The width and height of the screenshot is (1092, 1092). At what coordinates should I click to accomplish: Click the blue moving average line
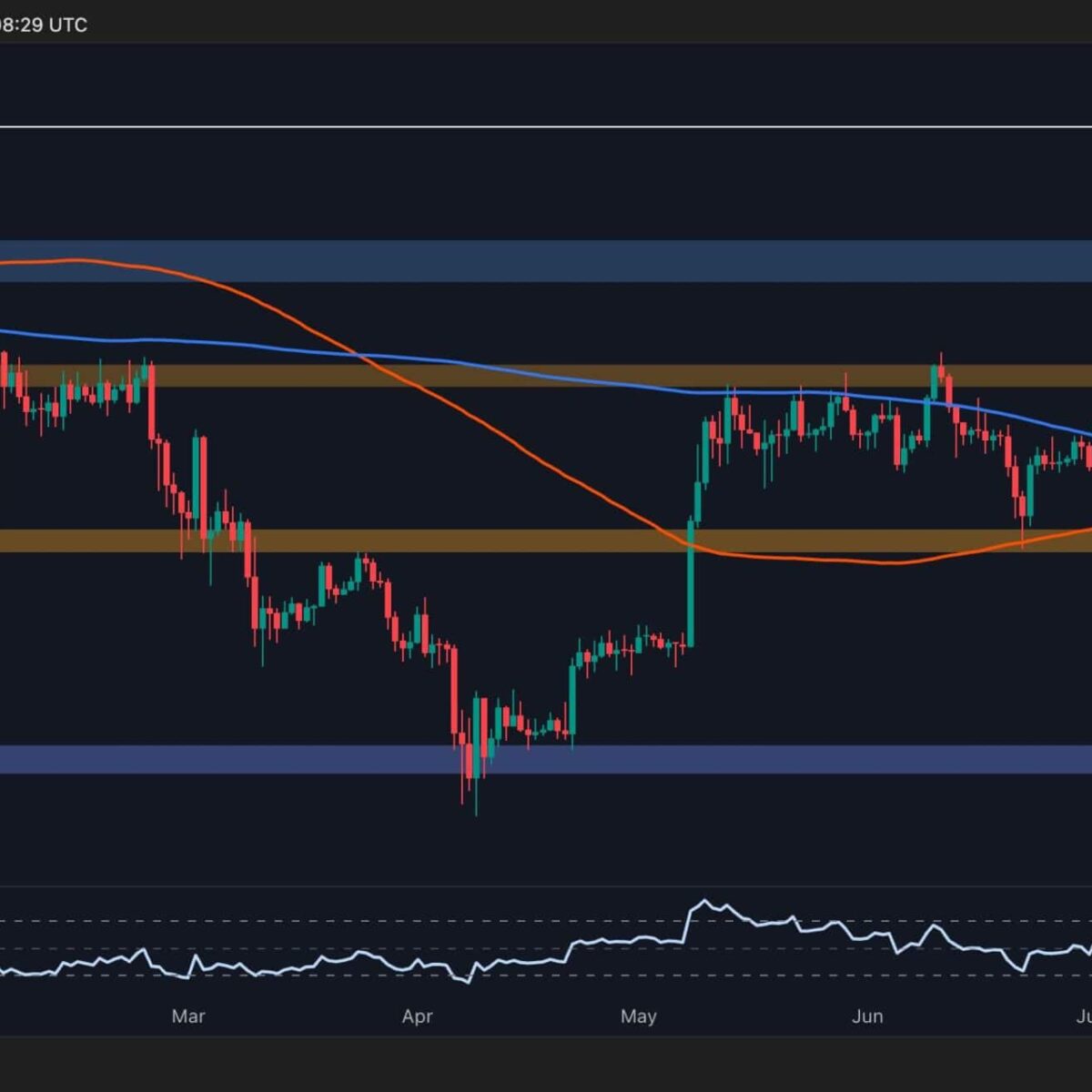546,373
